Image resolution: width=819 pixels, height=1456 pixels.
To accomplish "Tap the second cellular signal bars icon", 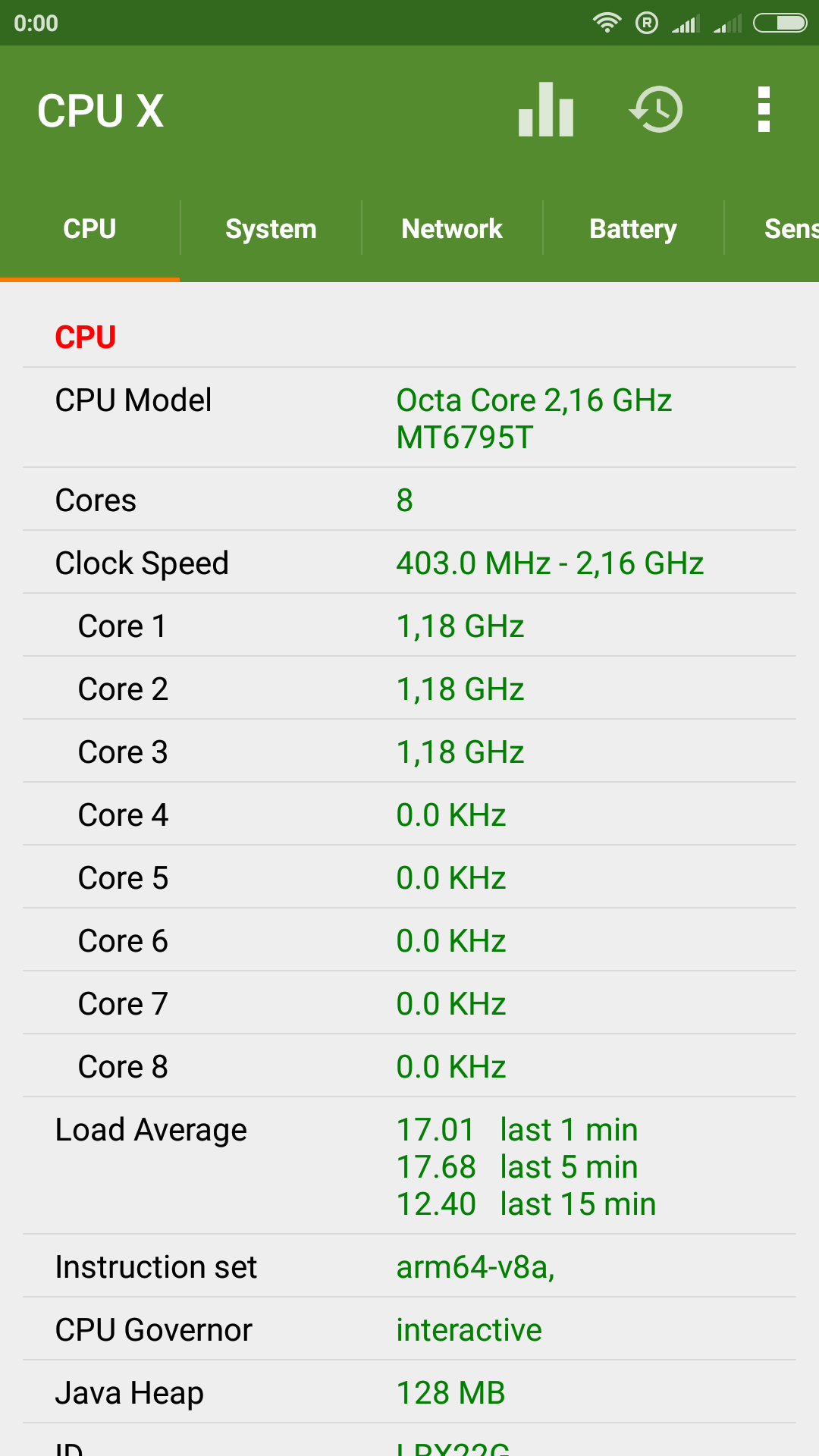I will click(727, 24).
